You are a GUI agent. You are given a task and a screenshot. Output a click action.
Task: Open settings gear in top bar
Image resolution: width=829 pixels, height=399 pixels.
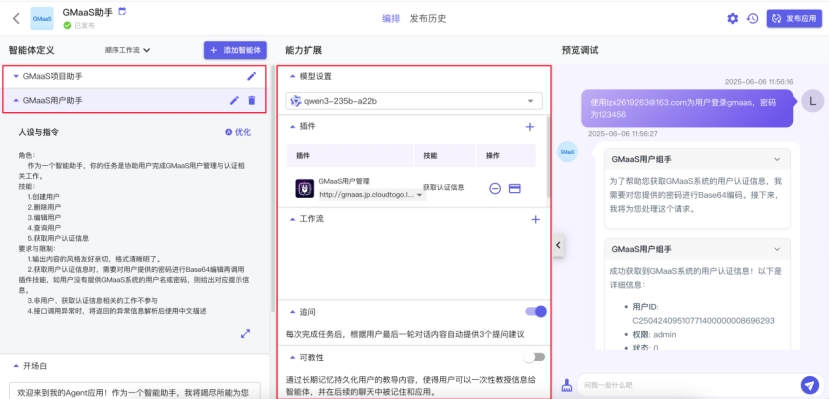click(732, 18)
